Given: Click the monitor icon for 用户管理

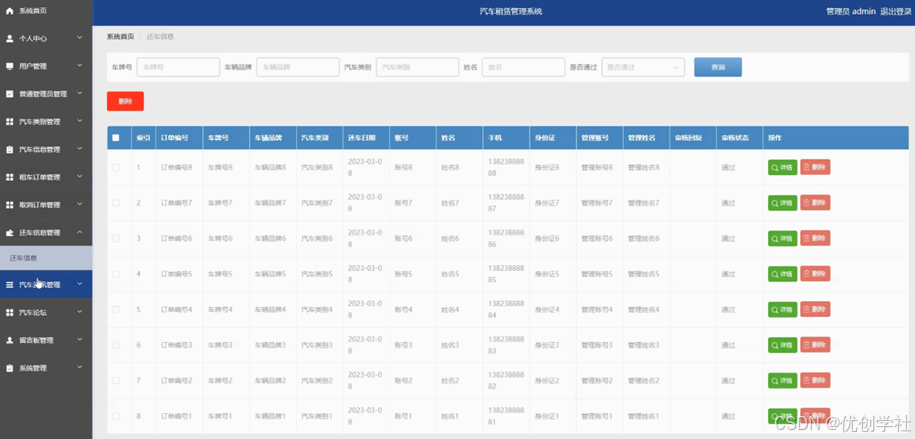Looking at the screenshot, I should tap(9, 66).
